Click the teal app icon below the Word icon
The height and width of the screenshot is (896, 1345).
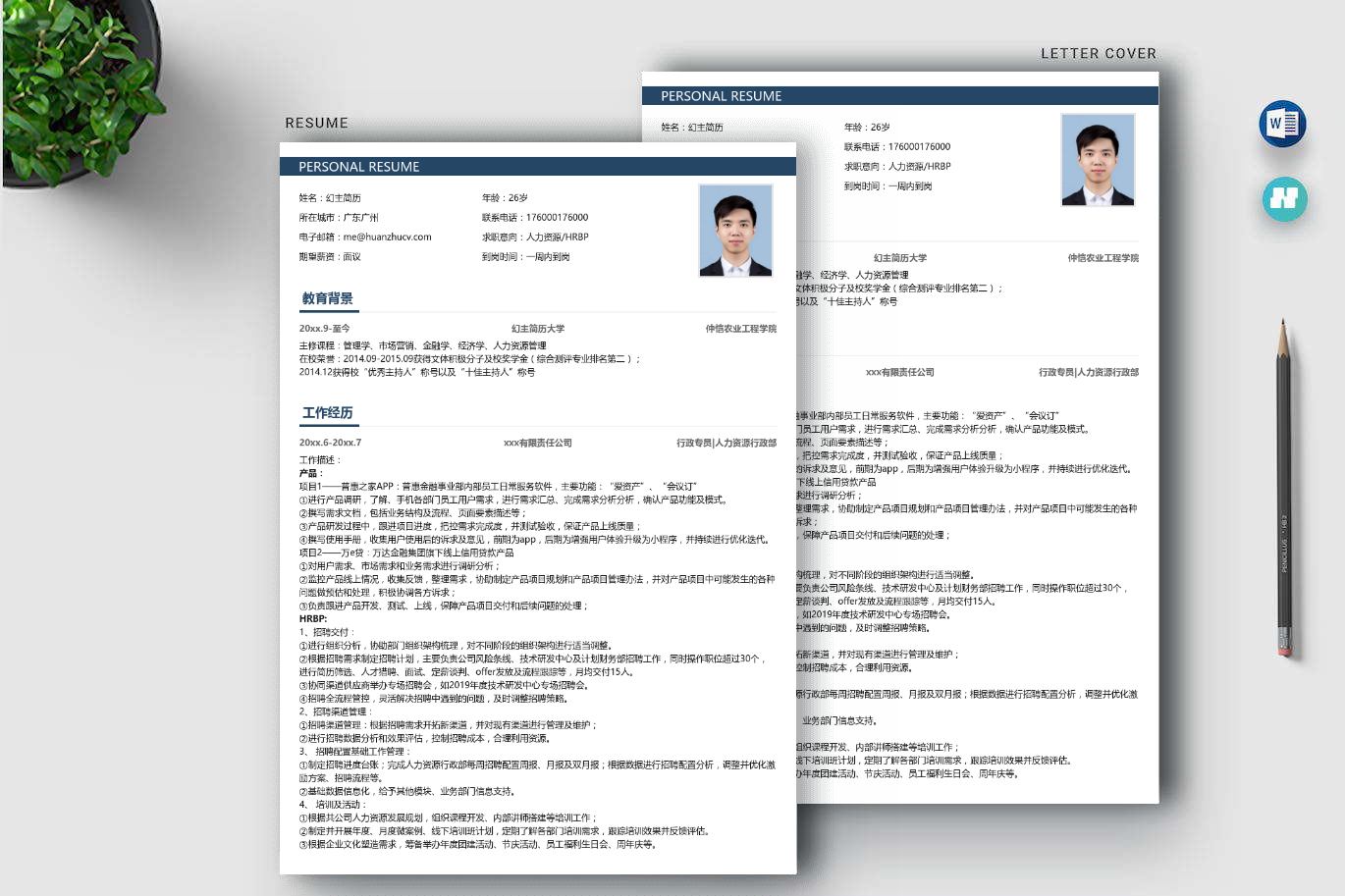pyautogui.click(x=1284, y=198)
